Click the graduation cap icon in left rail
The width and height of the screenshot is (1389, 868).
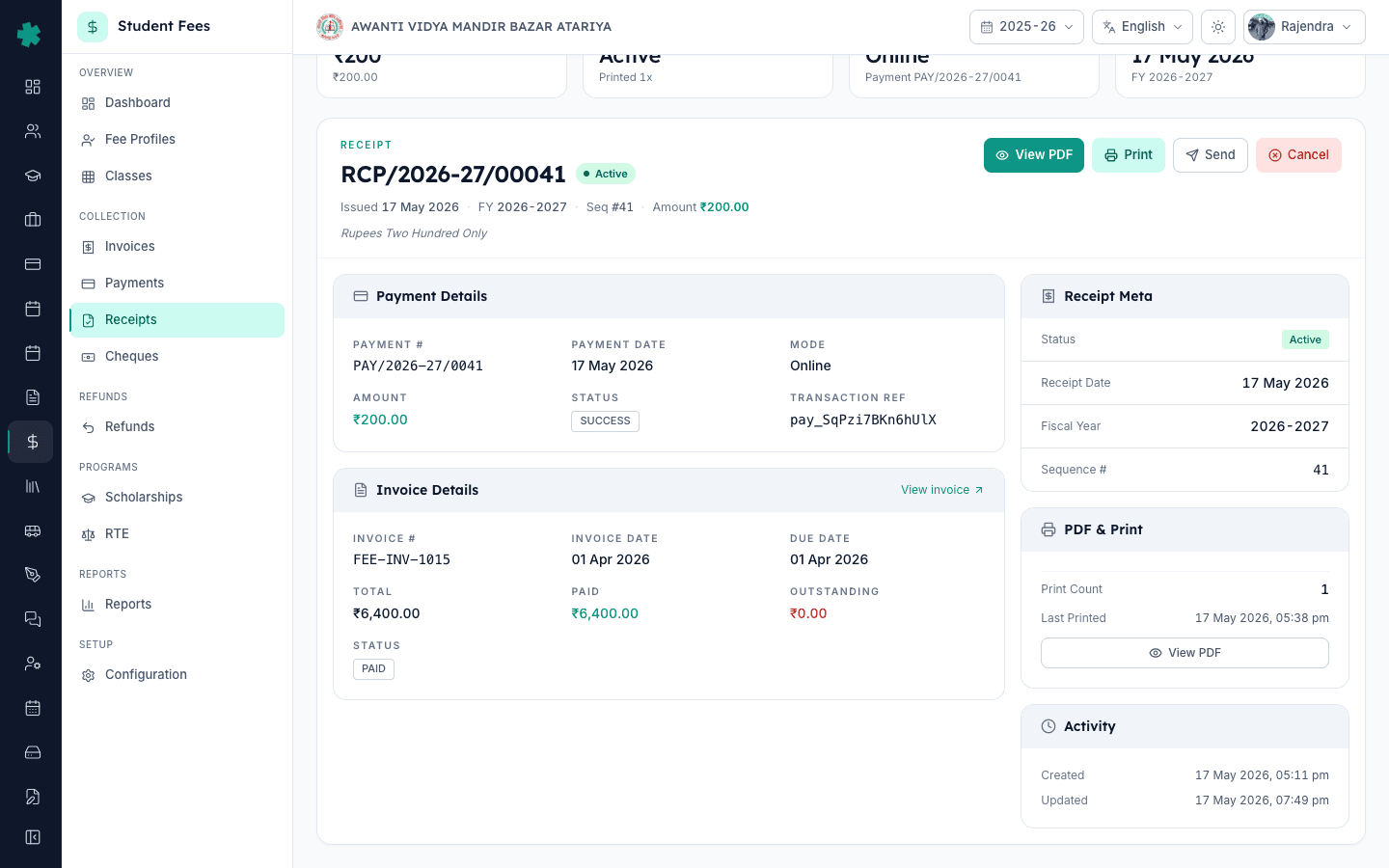(32, 176)
